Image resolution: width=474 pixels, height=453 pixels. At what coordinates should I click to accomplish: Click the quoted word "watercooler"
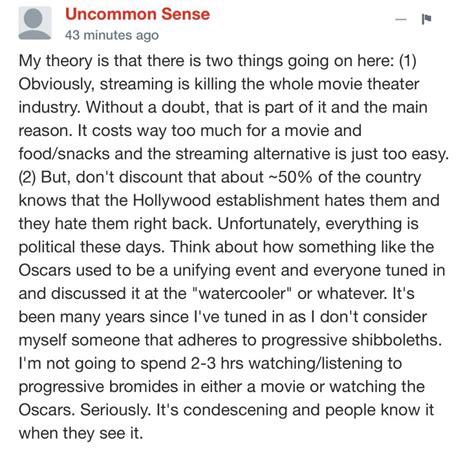(242, 293)
